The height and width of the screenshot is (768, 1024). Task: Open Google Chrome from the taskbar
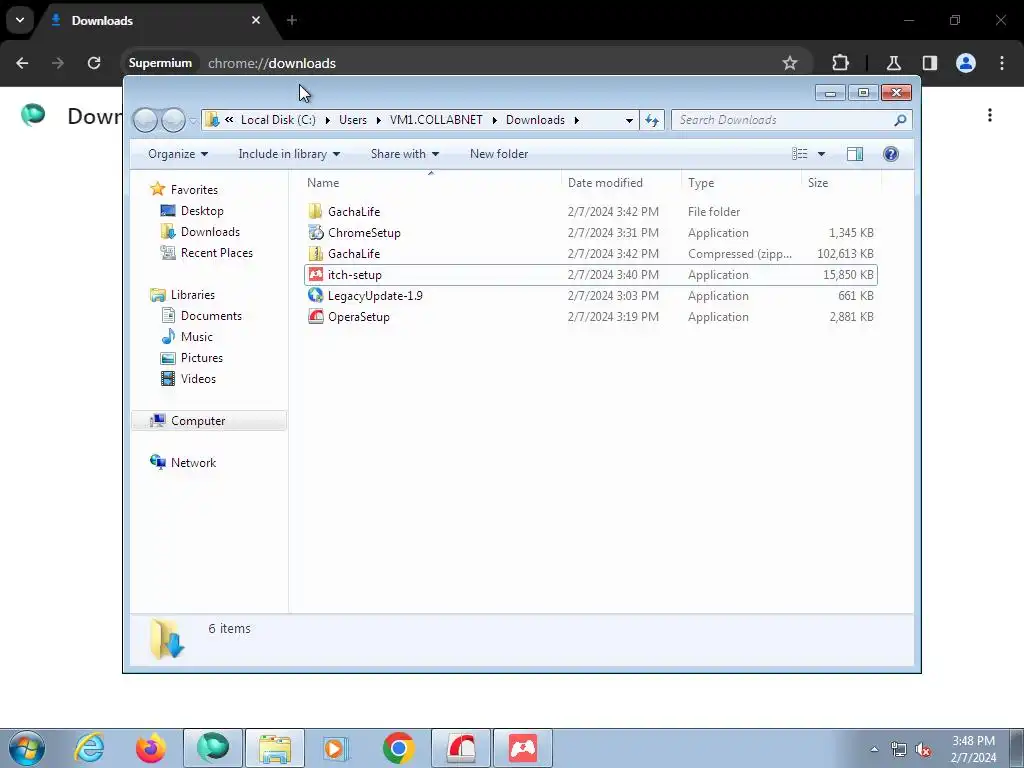pos(398,748)
